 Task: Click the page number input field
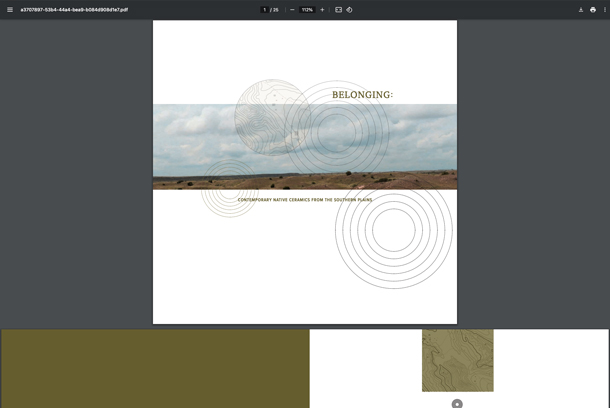(265, 10)
